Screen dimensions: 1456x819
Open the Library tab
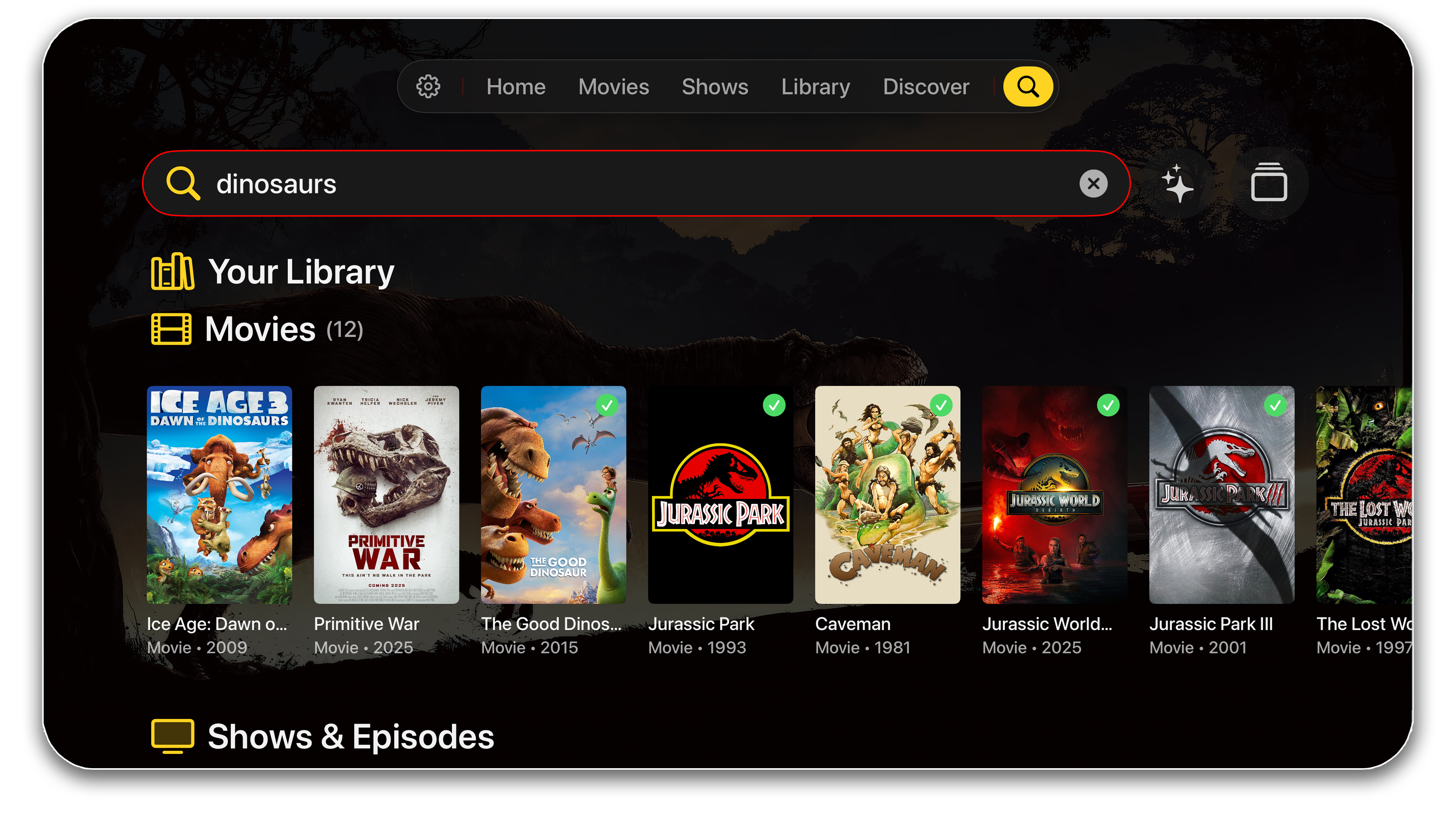click(815, 86)
